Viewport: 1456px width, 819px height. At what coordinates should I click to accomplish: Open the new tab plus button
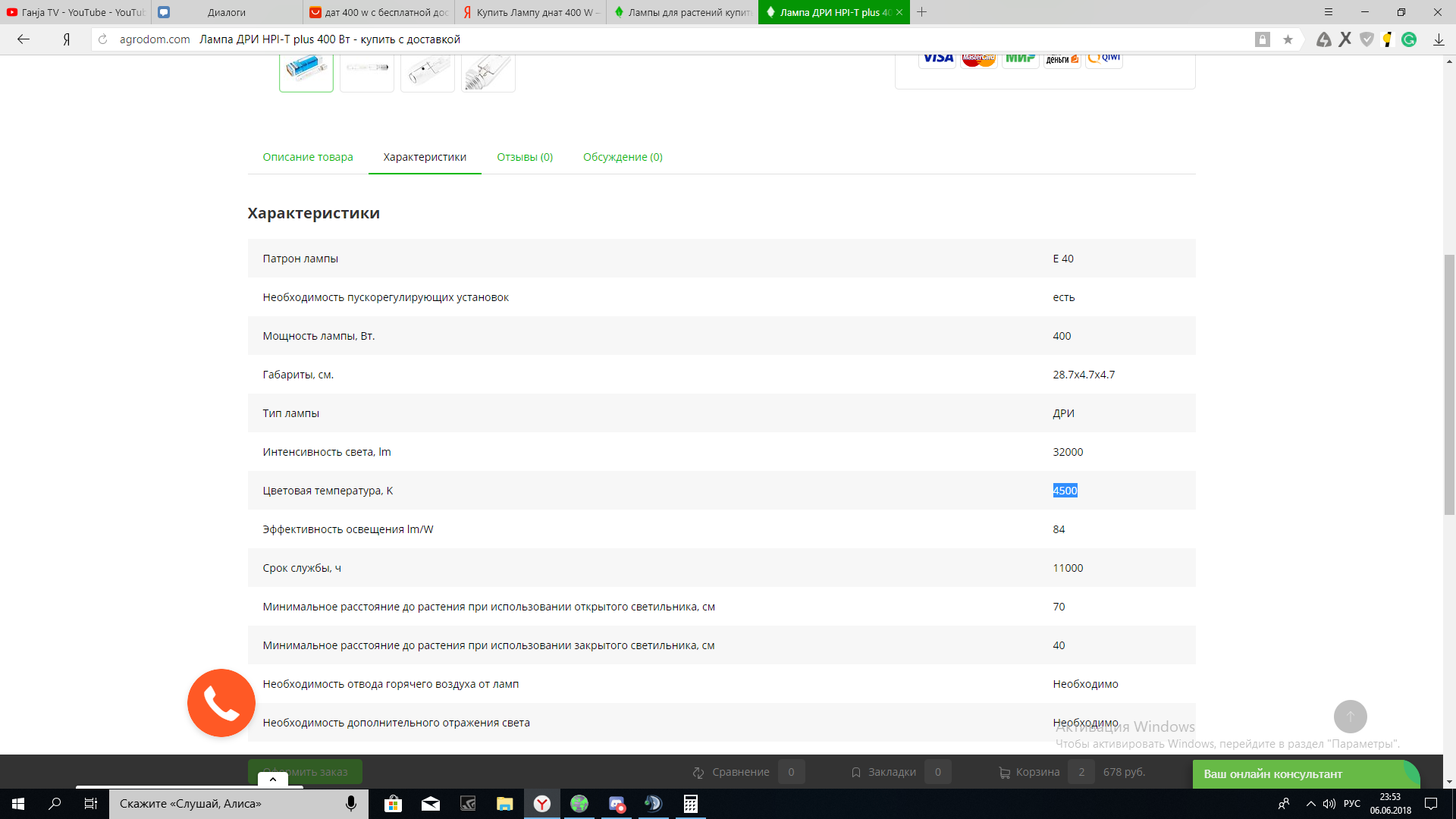tap(921, 12)
